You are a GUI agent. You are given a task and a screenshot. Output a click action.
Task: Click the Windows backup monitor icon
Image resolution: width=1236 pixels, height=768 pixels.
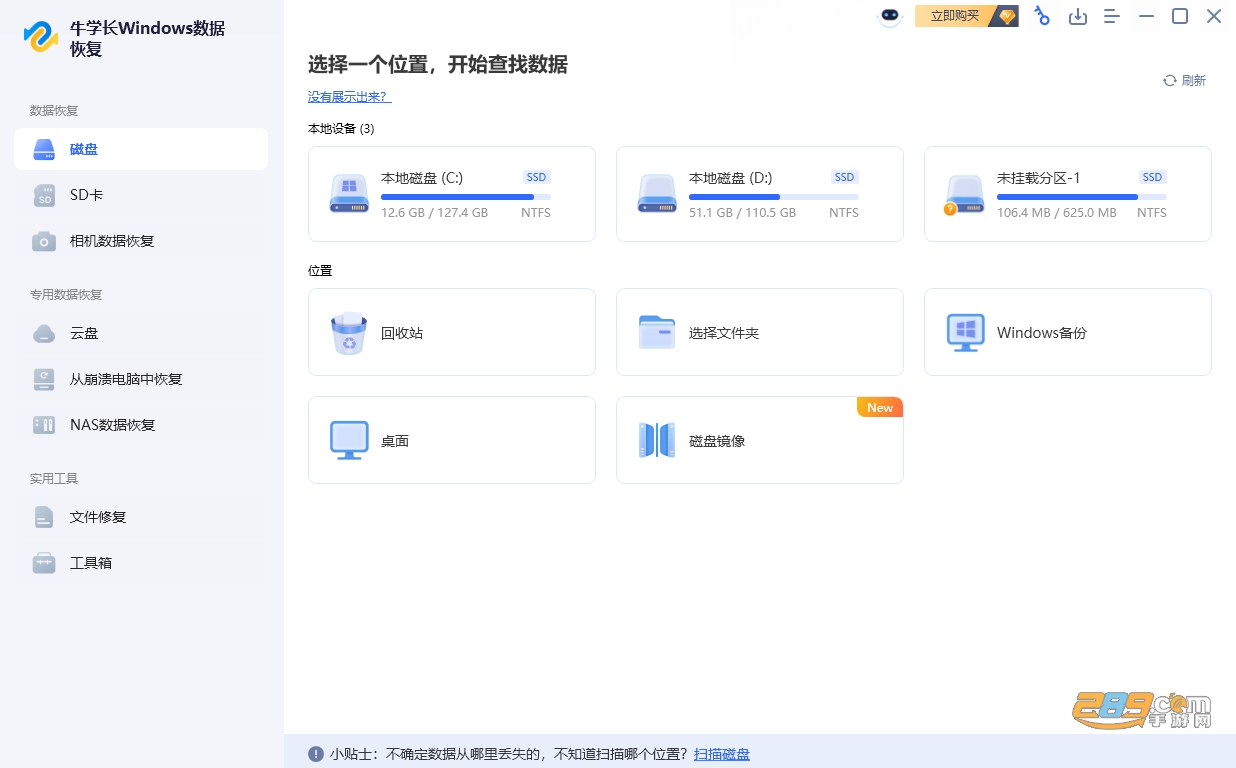[966, 333]
